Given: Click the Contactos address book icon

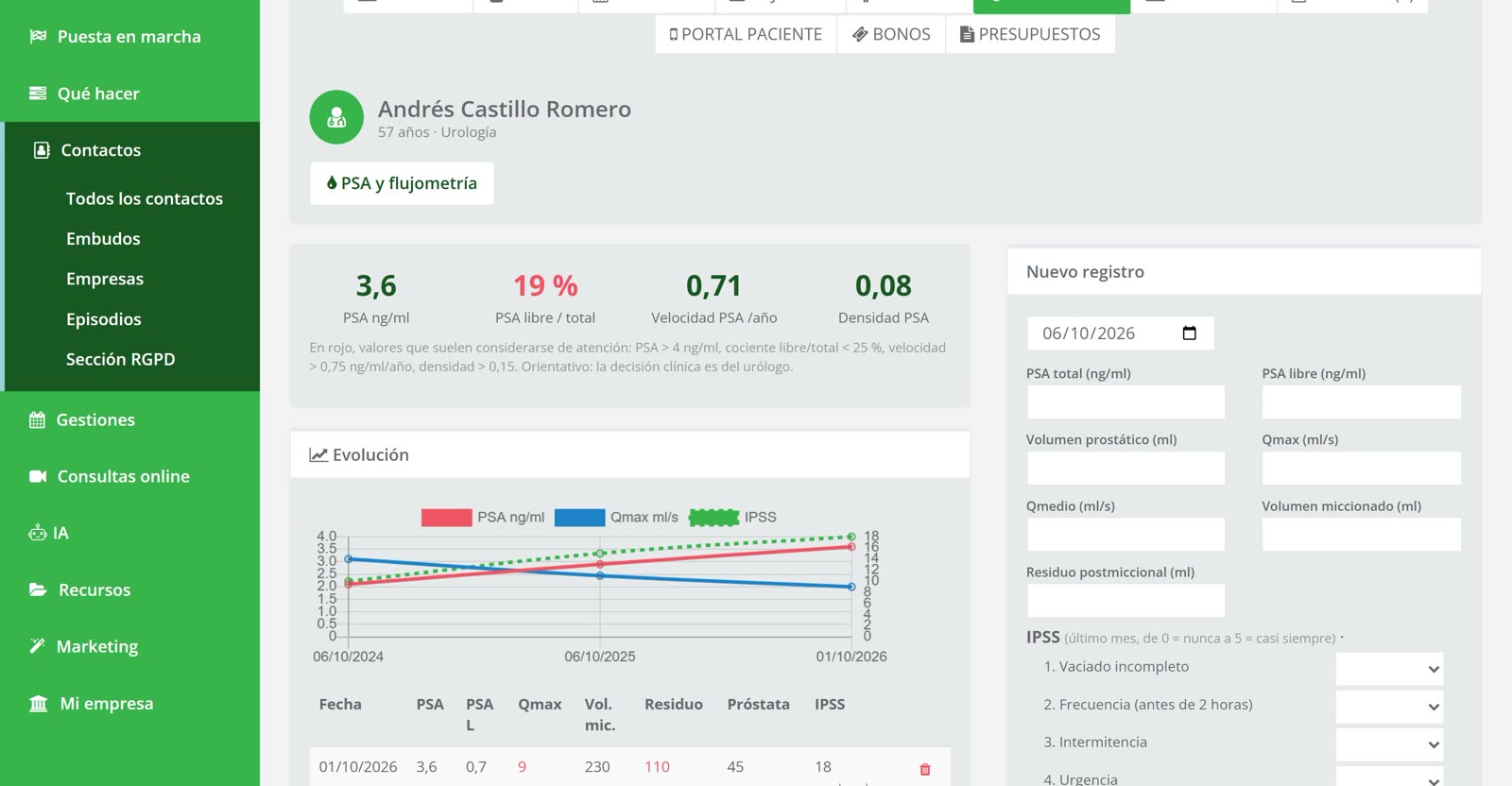Looking at the screenshot, I should [42, 150].
